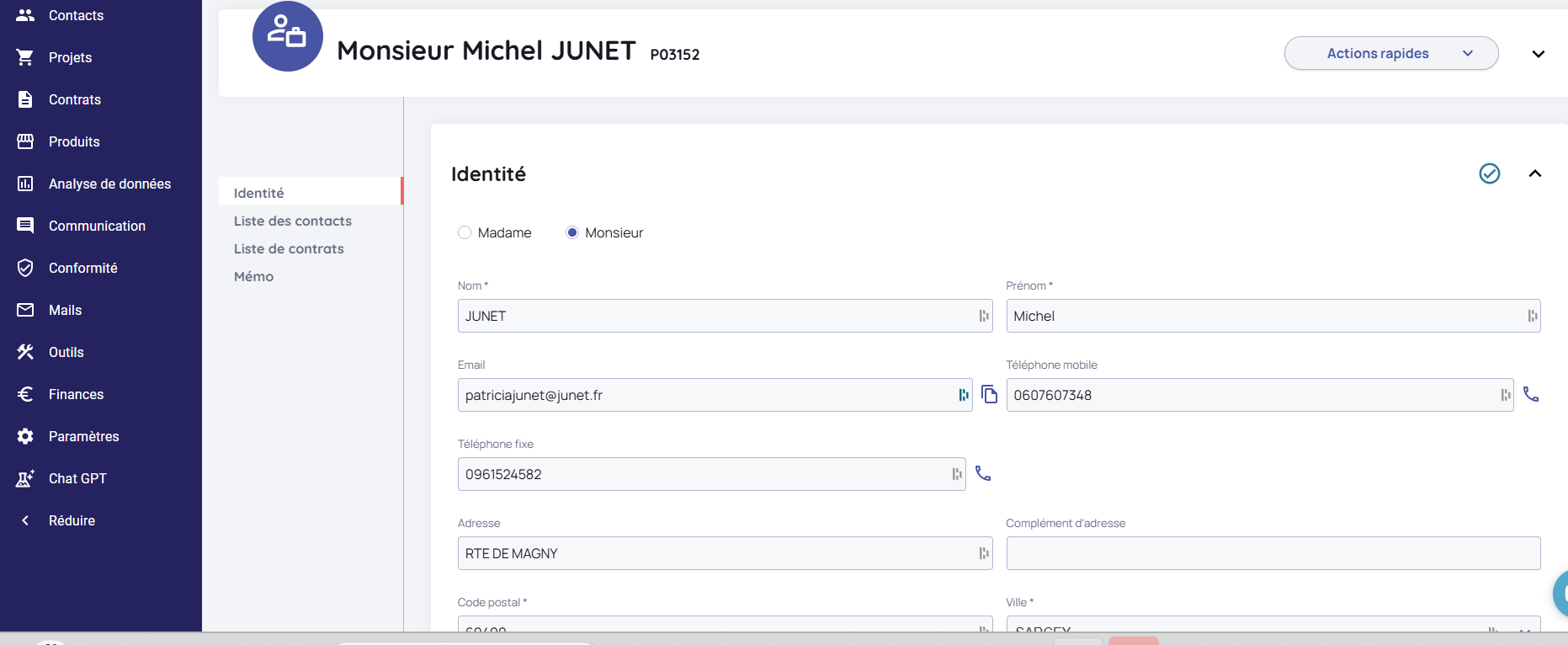Open Analyse de données in the sidebar
The height and width of the screenshot is (645, 1568).
coord(109,184)
